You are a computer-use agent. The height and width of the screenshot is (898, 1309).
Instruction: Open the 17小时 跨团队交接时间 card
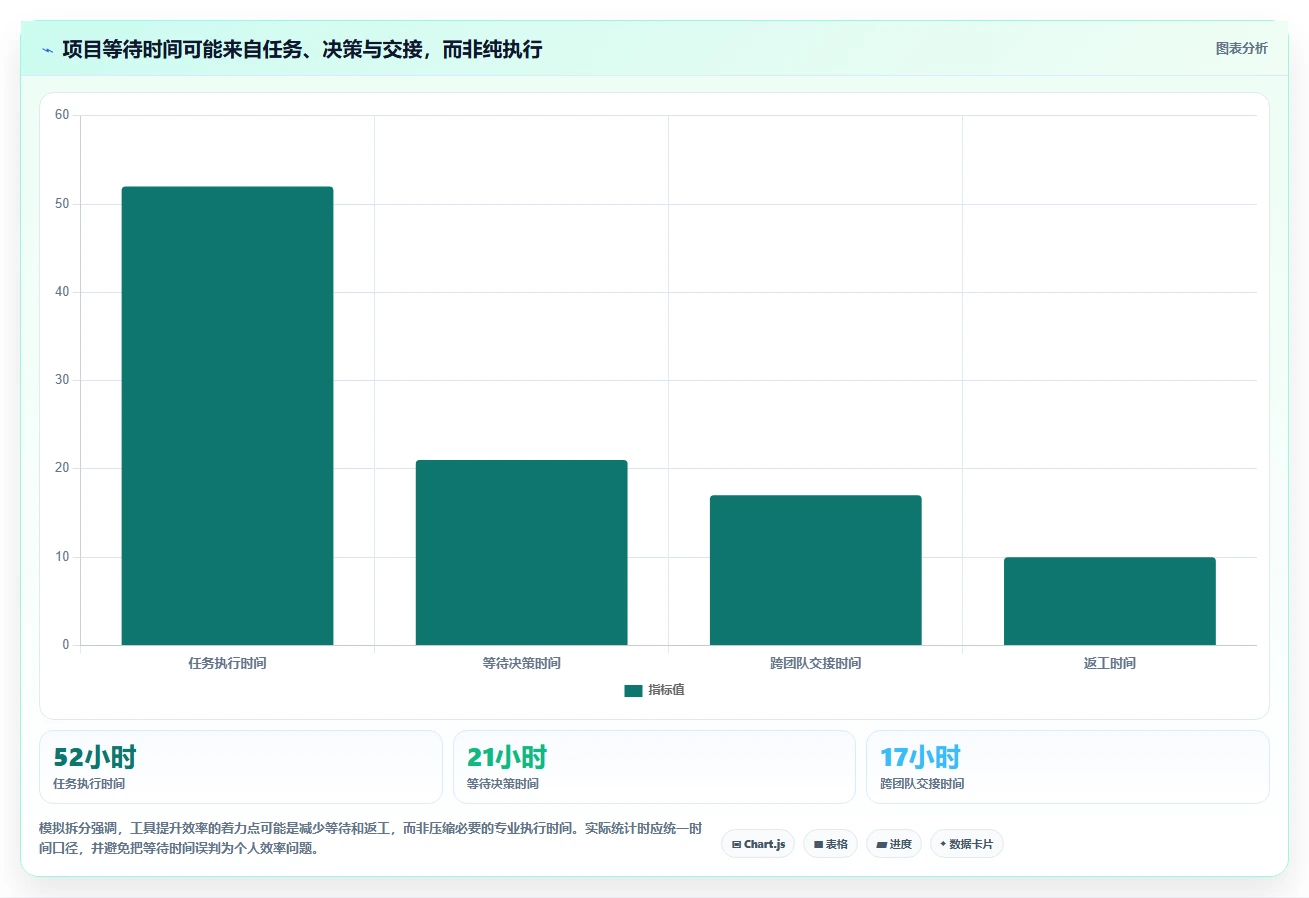(1068, 767)
